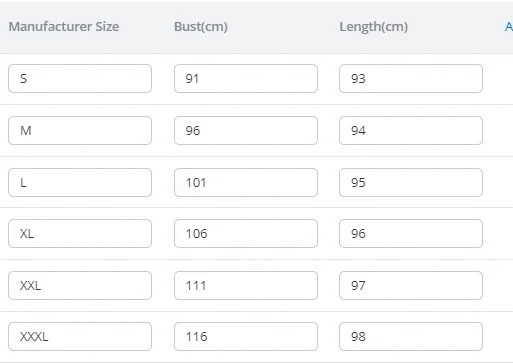Image resolution: width=513 pixels, height=364 pixels.
Task: Select the size field containing L
Action: click(x=80, y=183)
